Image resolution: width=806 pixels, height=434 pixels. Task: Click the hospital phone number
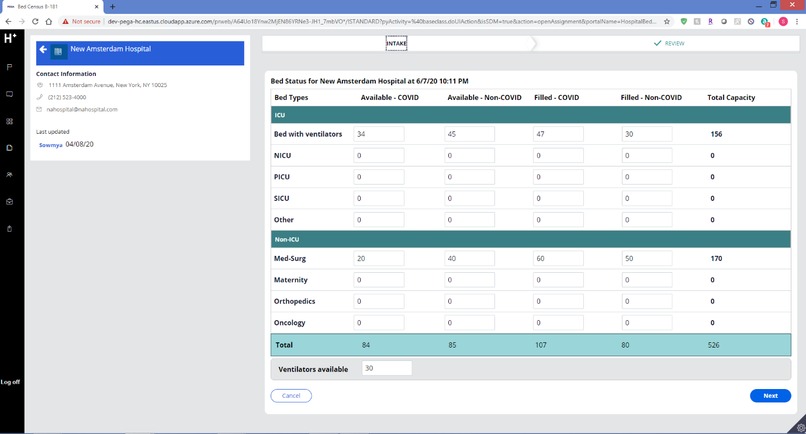coord(67,97)
